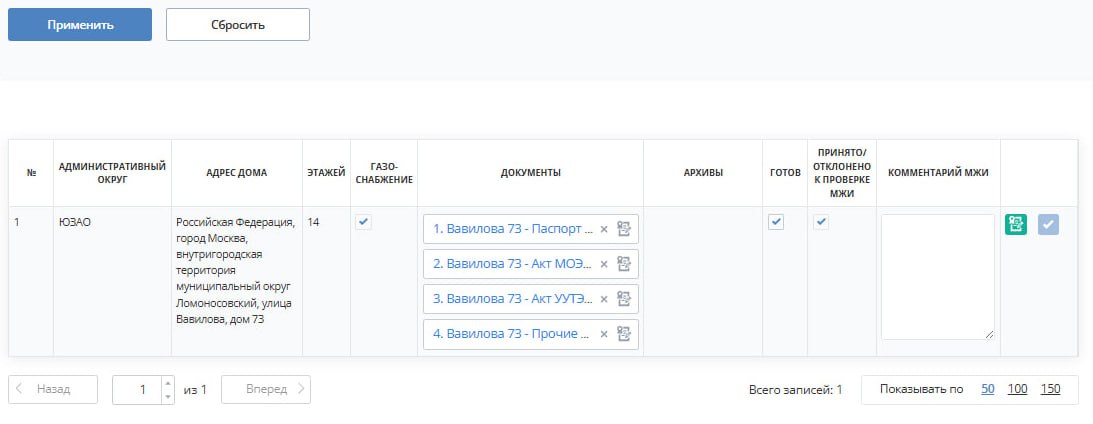Click signature icon beside Акт УУТЭ document

[x=624, y=298]
